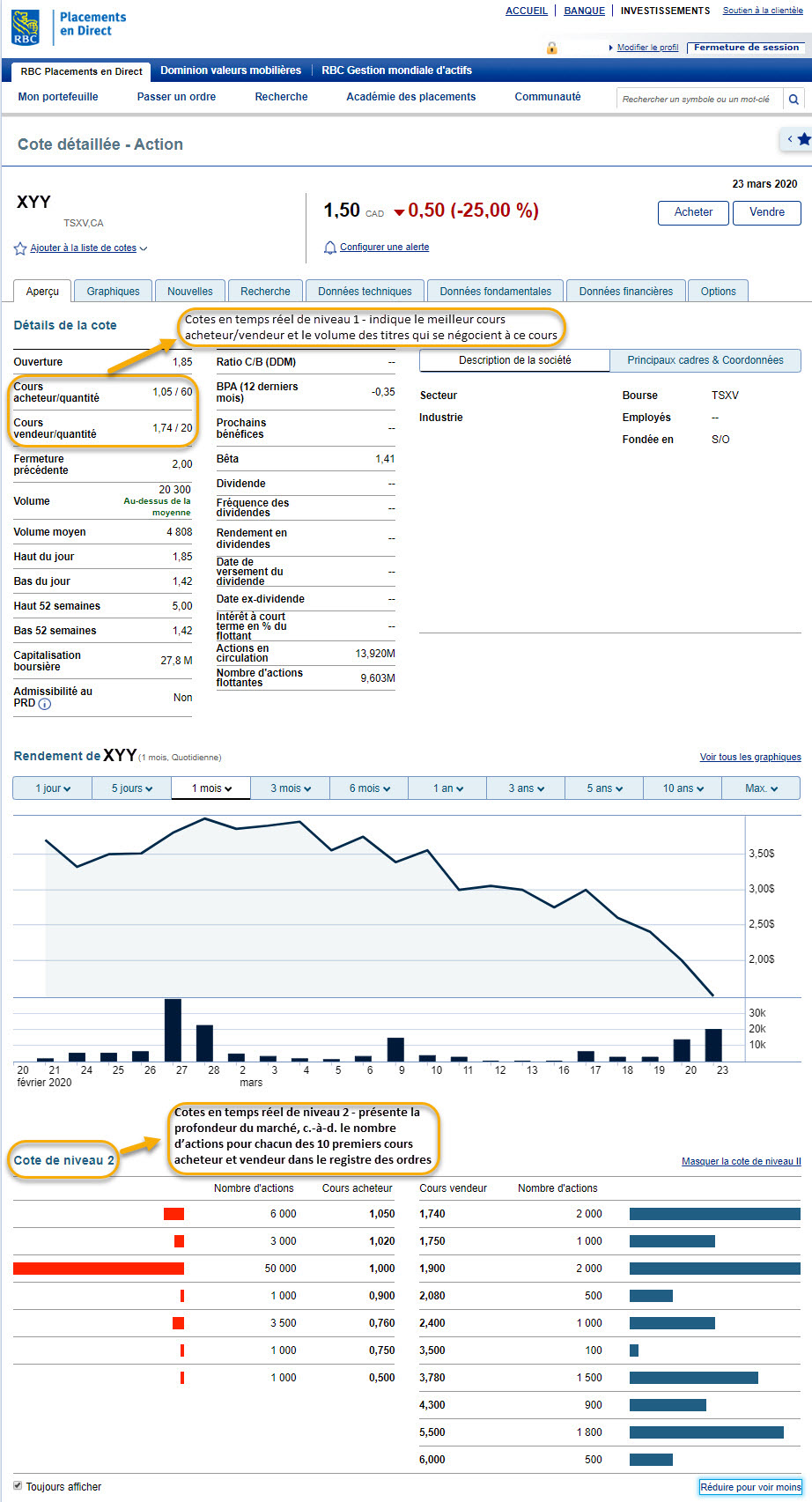Expand the Max. chart range dropdown
The image size is (812, 1502).
pyautogui.click(x=761, y=788)
